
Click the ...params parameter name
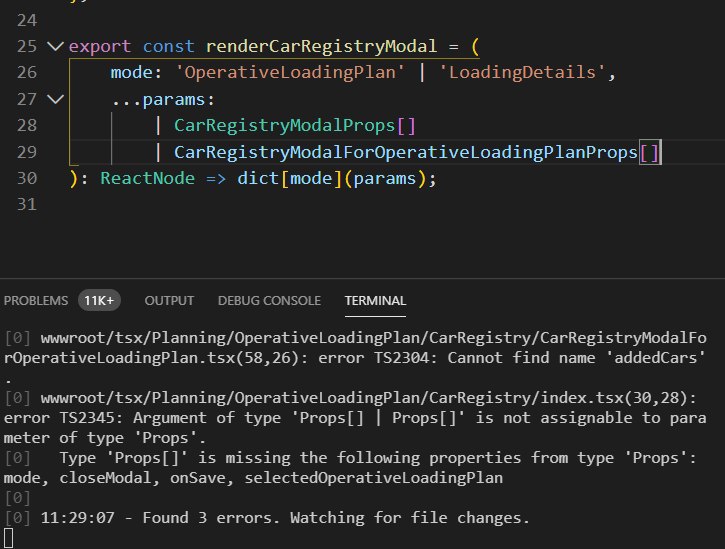pos(159,99)
